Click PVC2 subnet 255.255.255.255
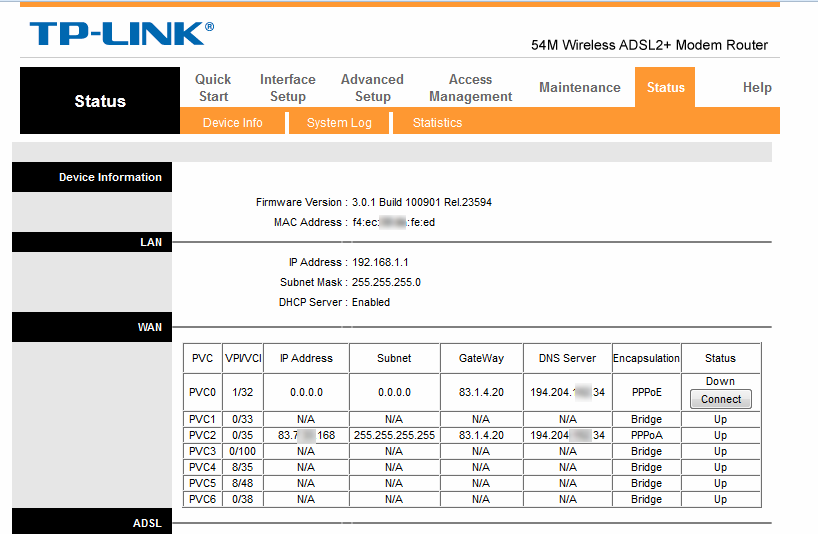Screen dimensions: 818x534 pyautogui.click(x=394, y=435)
